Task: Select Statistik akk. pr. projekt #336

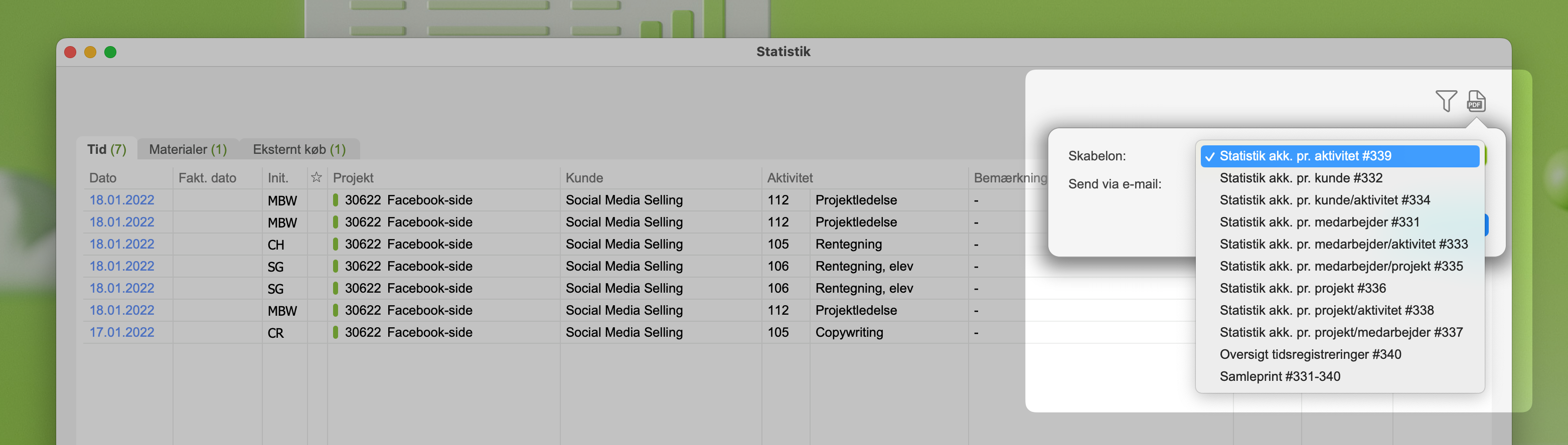Action: click(x=1302, y=288)
